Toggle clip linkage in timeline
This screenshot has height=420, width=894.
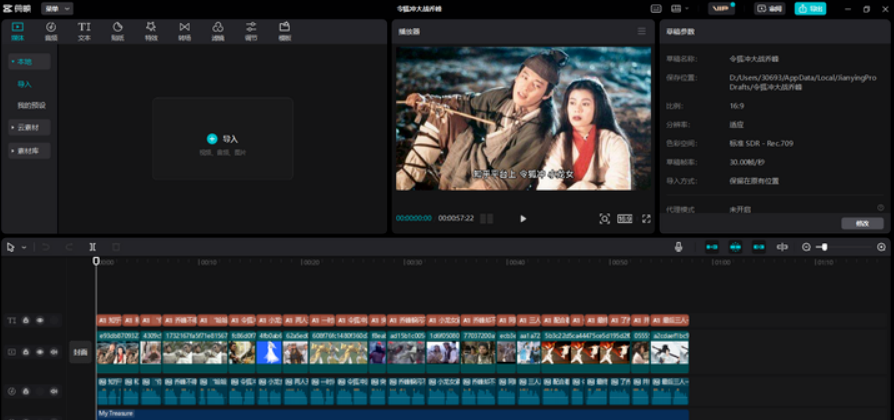pyautogui.click(x=759, y=247)
